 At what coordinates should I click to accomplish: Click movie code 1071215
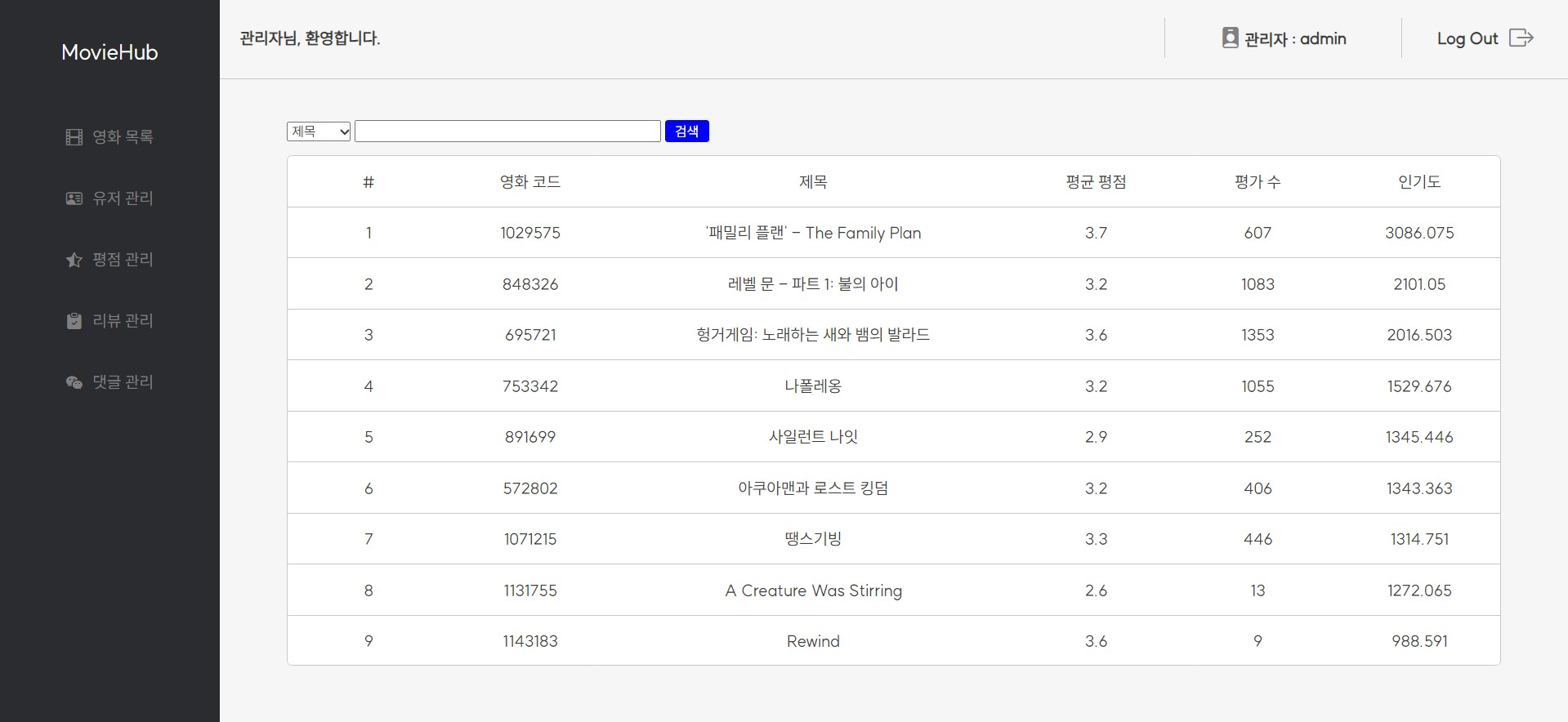530,539
